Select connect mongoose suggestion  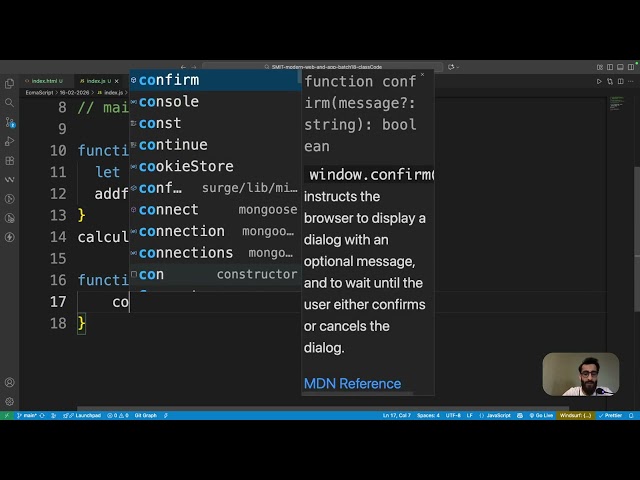(215, 210)
